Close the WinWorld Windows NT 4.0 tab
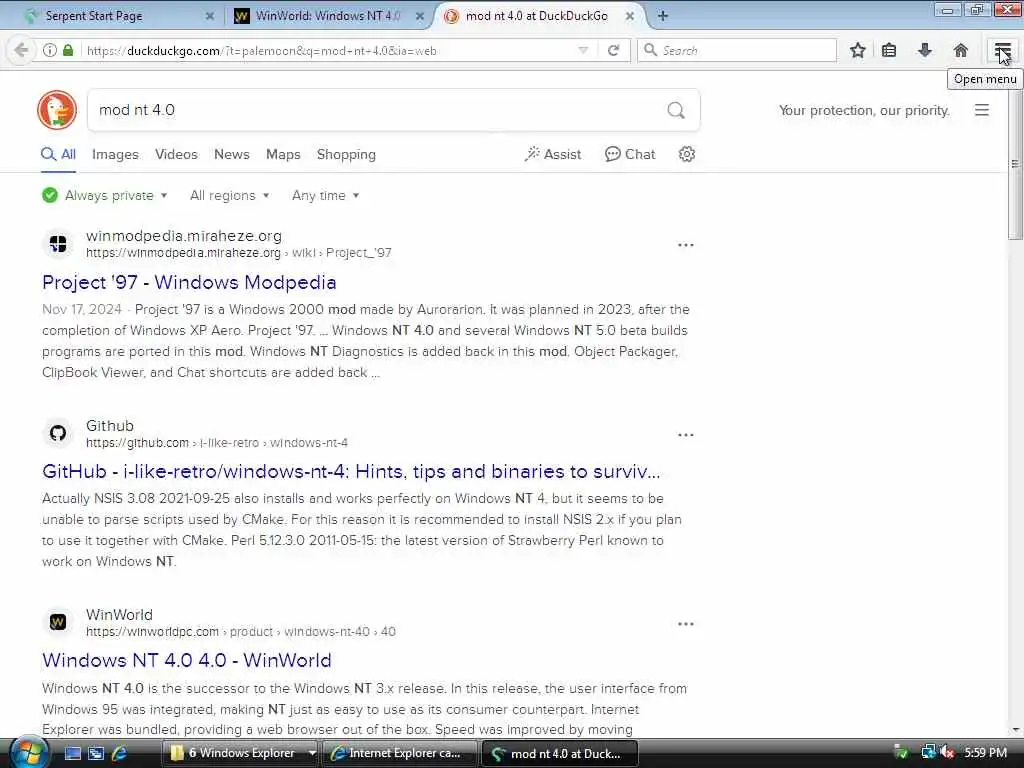 click(x=420, y=16)
